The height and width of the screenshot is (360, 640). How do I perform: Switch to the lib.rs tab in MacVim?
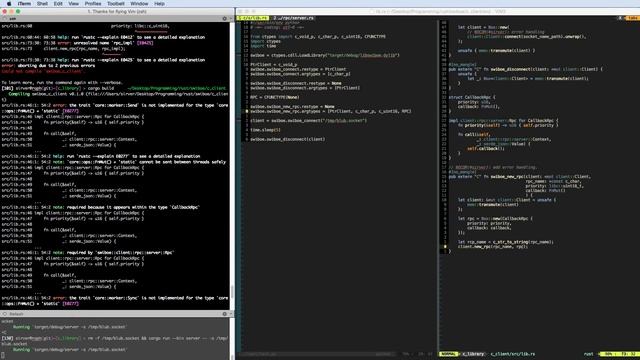[254, 18]
